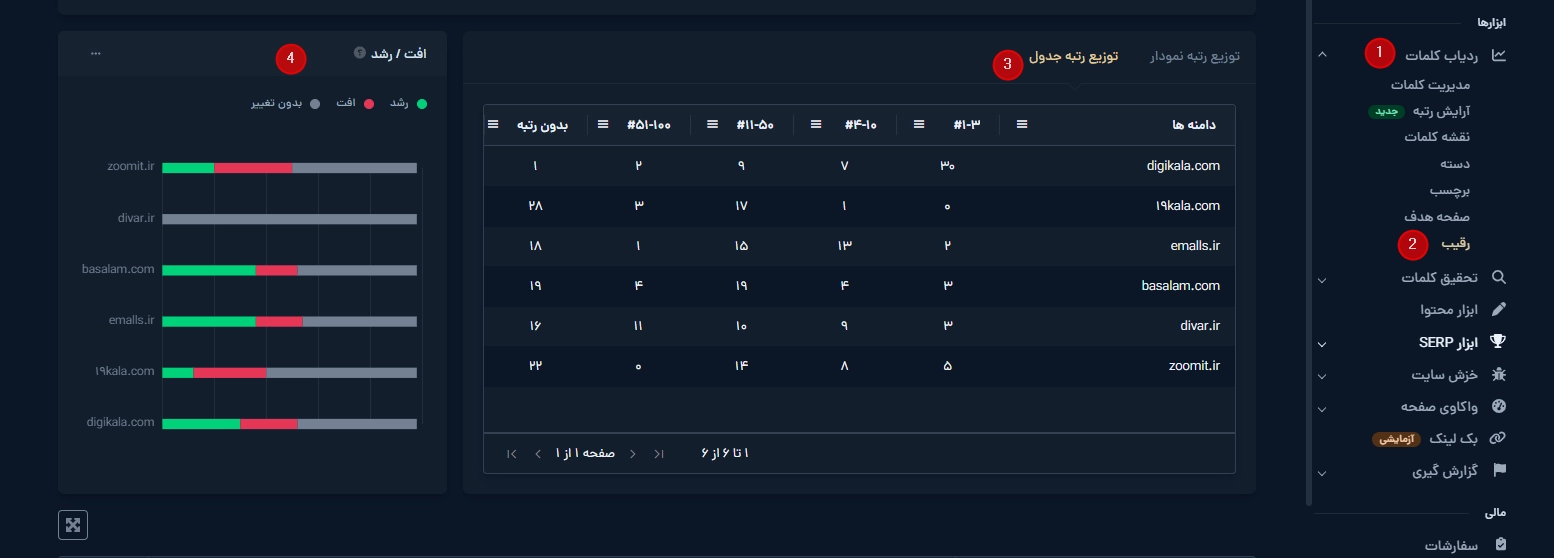This screenshot has width=1554, height=558.
Task: Toggle the افت legend item
Action: 357,103
